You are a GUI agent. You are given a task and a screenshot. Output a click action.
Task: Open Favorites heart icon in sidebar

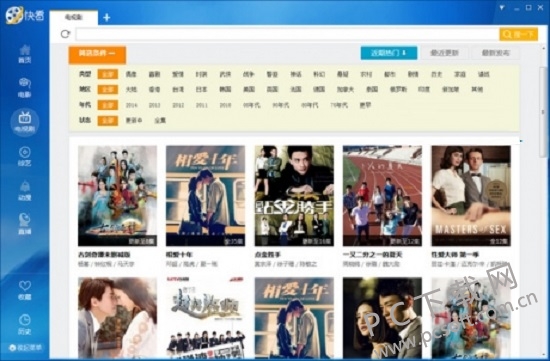pyautogui.click(x=25, y=290)
